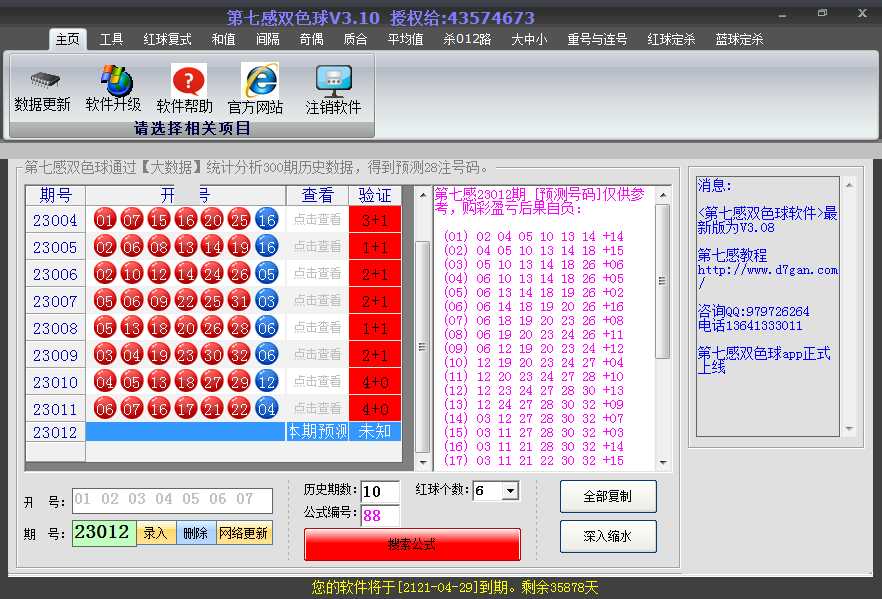Open the 软件帮助 question mark icon

[188, 80]
